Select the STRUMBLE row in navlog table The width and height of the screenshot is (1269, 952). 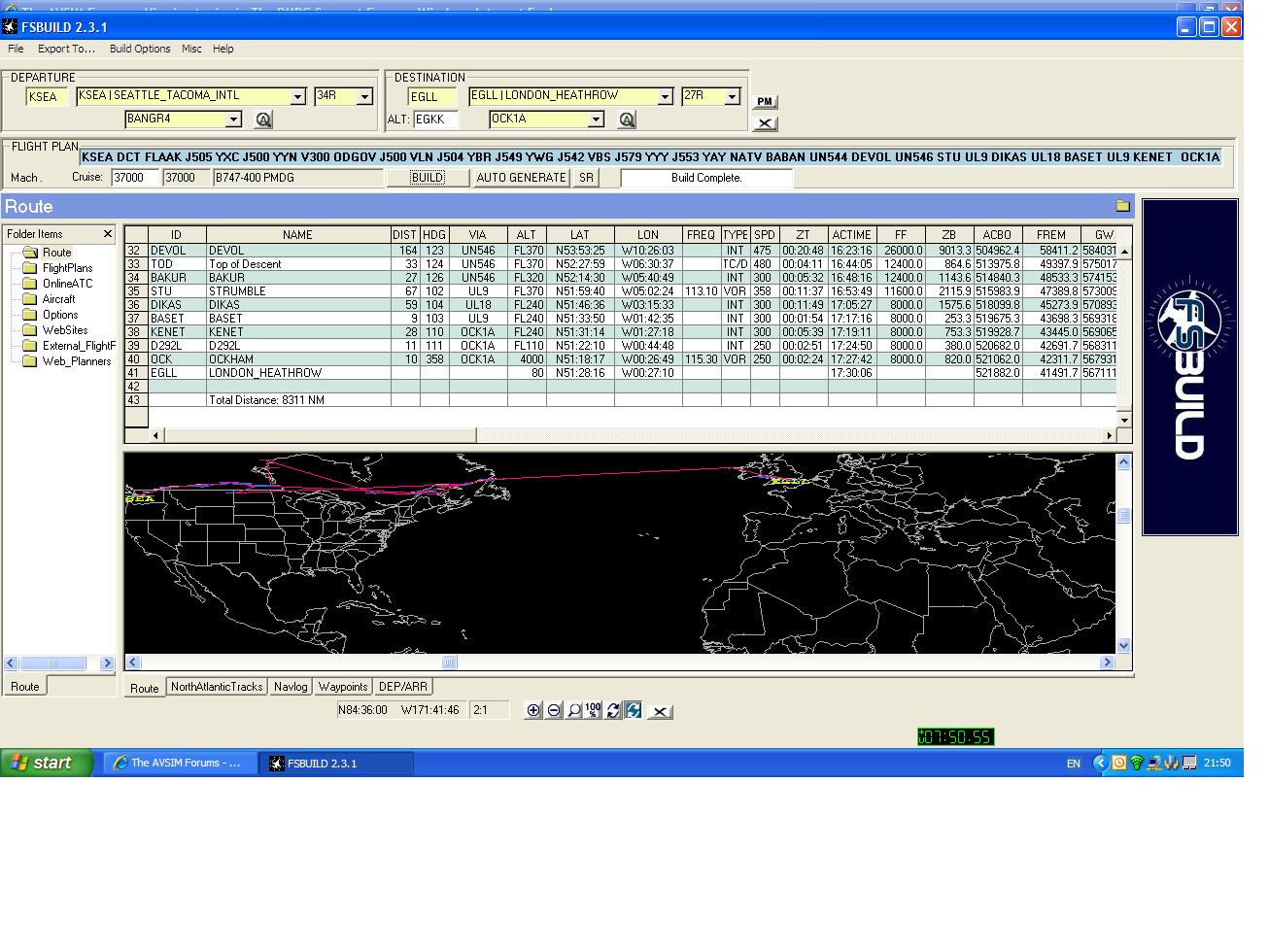point(622,291)
